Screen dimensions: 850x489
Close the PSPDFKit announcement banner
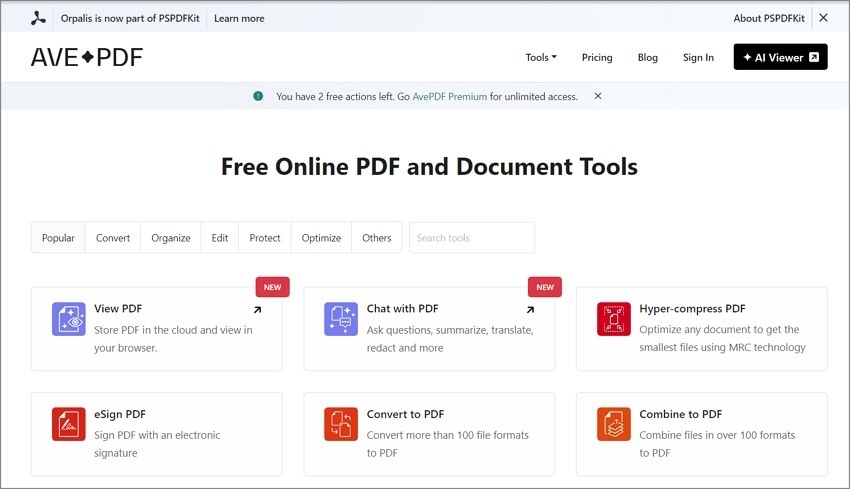[823, 18]
